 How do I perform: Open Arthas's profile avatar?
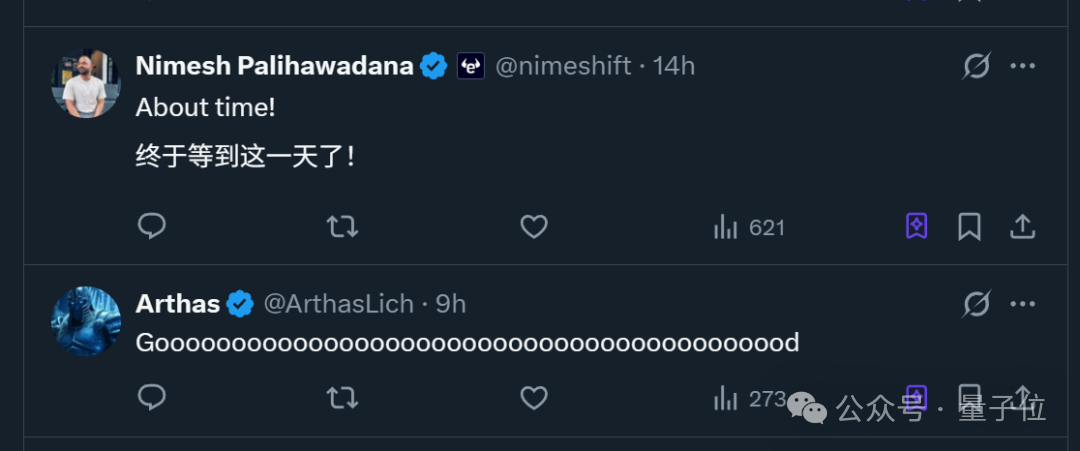(x=85, y=320)
